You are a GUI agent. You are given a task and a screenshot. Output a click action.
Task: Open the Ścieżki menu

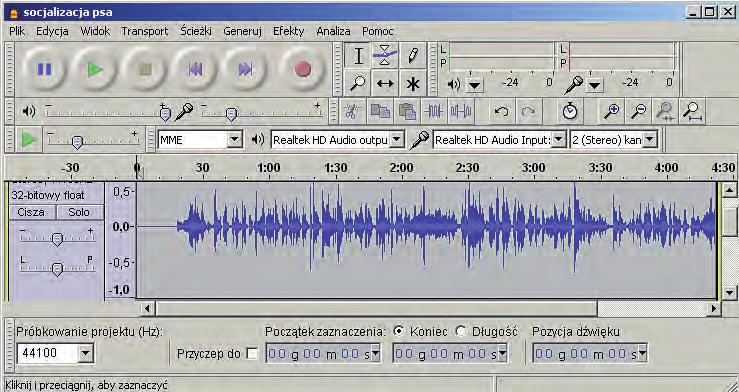coord(196,31)
